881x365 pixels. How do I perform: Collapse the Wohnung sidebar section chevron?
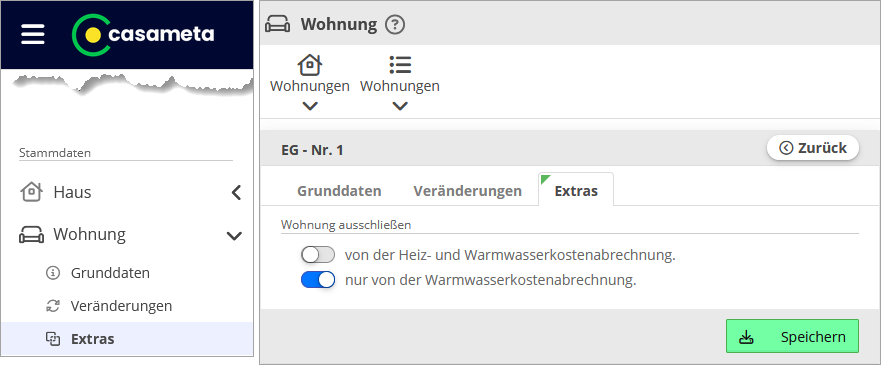coord(234,236)
